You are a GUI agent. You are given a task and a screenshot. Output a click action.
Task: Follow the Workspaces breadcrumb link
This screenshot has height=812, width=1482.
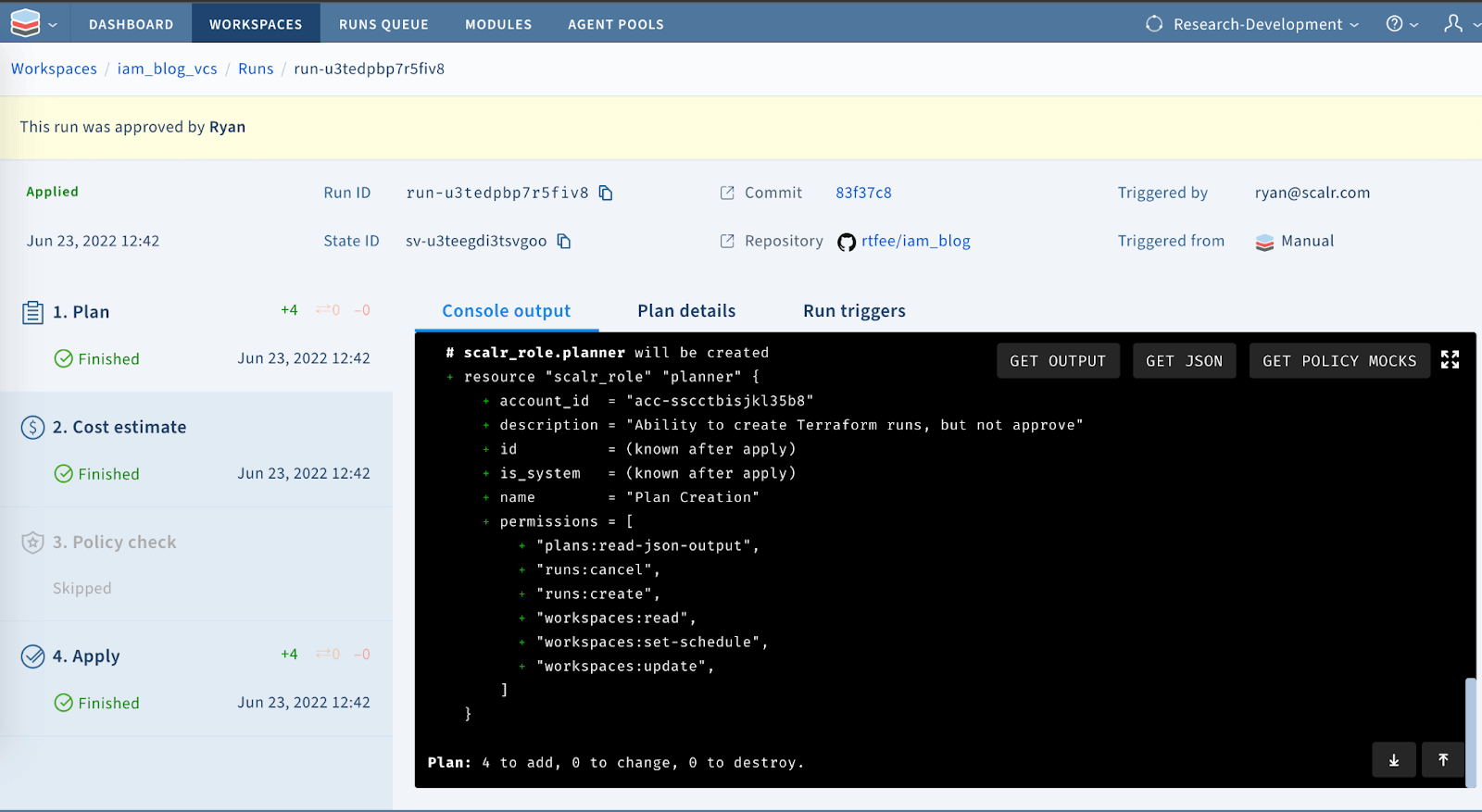54,69
